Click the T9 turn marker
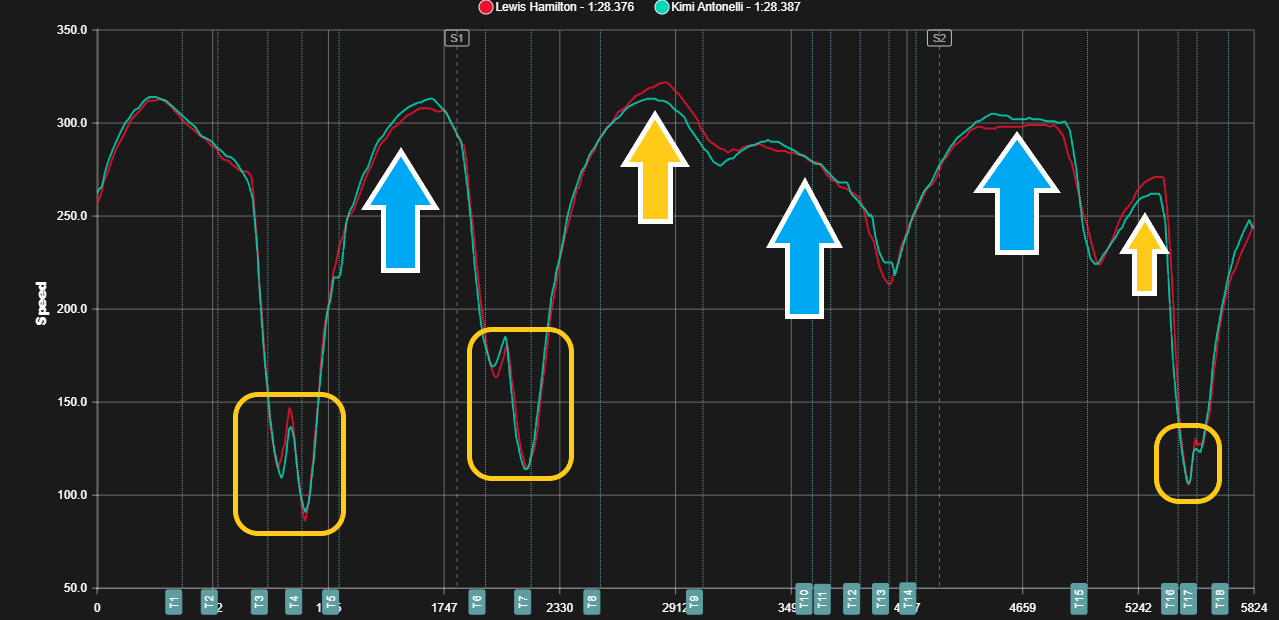The width and height of the screenshot is (1279, 620). [694, 602]
